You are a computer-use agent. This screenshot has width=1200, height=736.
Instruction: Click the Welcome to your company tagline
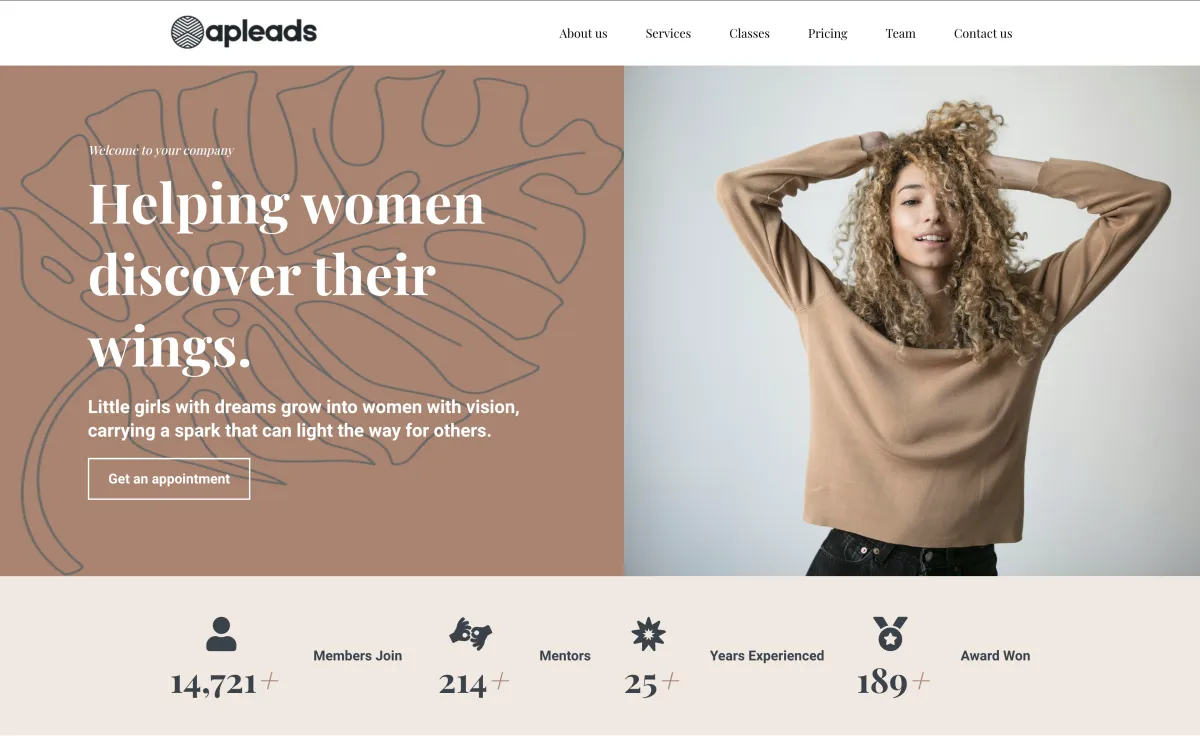[x=161, y=150]
